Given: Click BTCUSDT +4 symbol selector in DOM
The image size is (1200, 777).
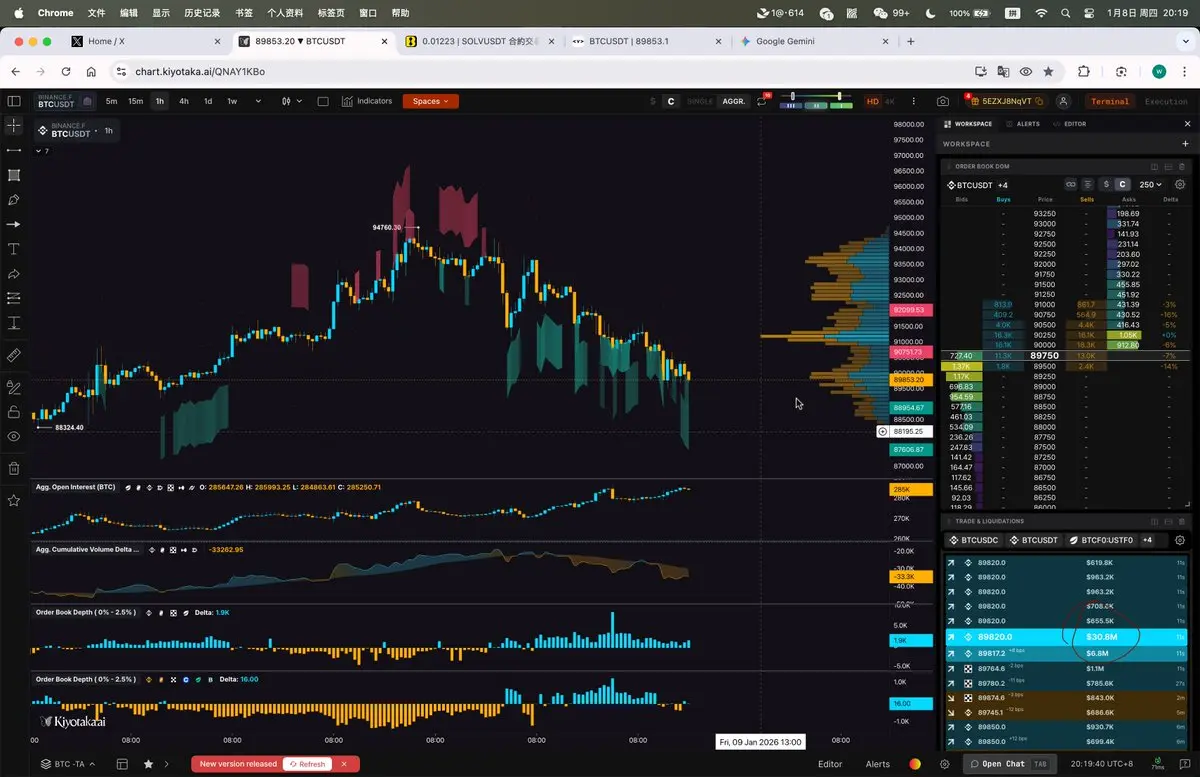Looking at the screenshot, I should 978,185.
